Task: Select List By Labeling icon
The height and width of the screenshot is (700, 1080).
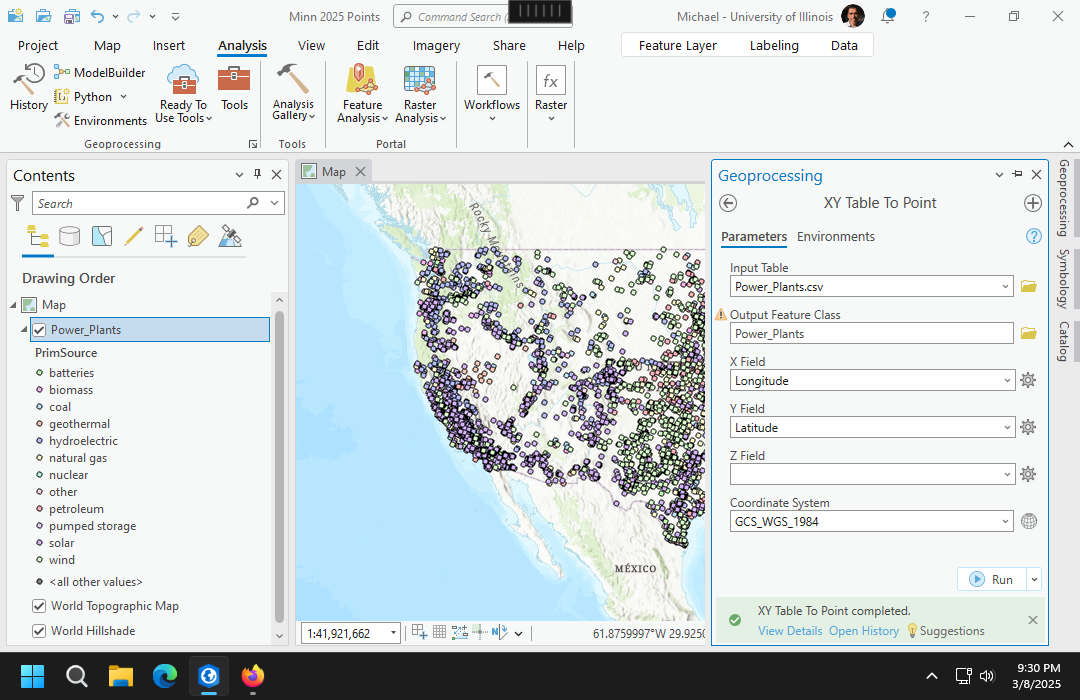Action: pos(198,236)
